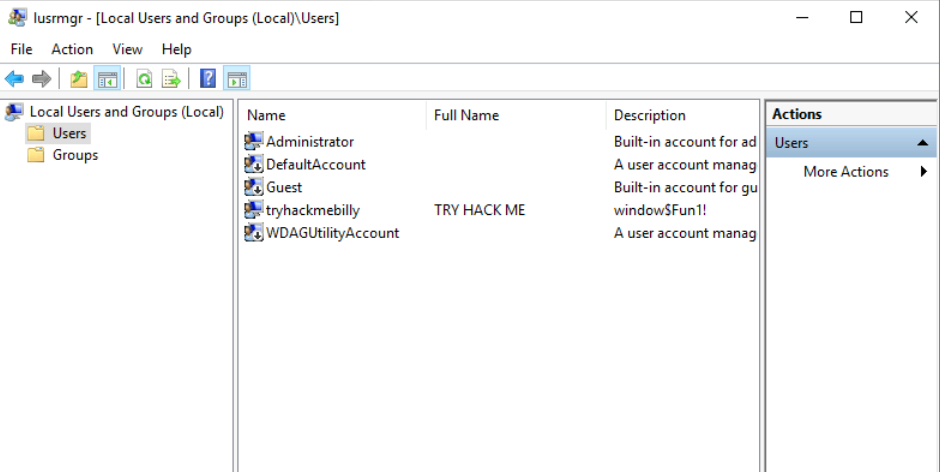Image resolution: width=940 pixels, height=472 pixels.
Task: Click the Up One Level folder icon
Action: click(78, 79)
